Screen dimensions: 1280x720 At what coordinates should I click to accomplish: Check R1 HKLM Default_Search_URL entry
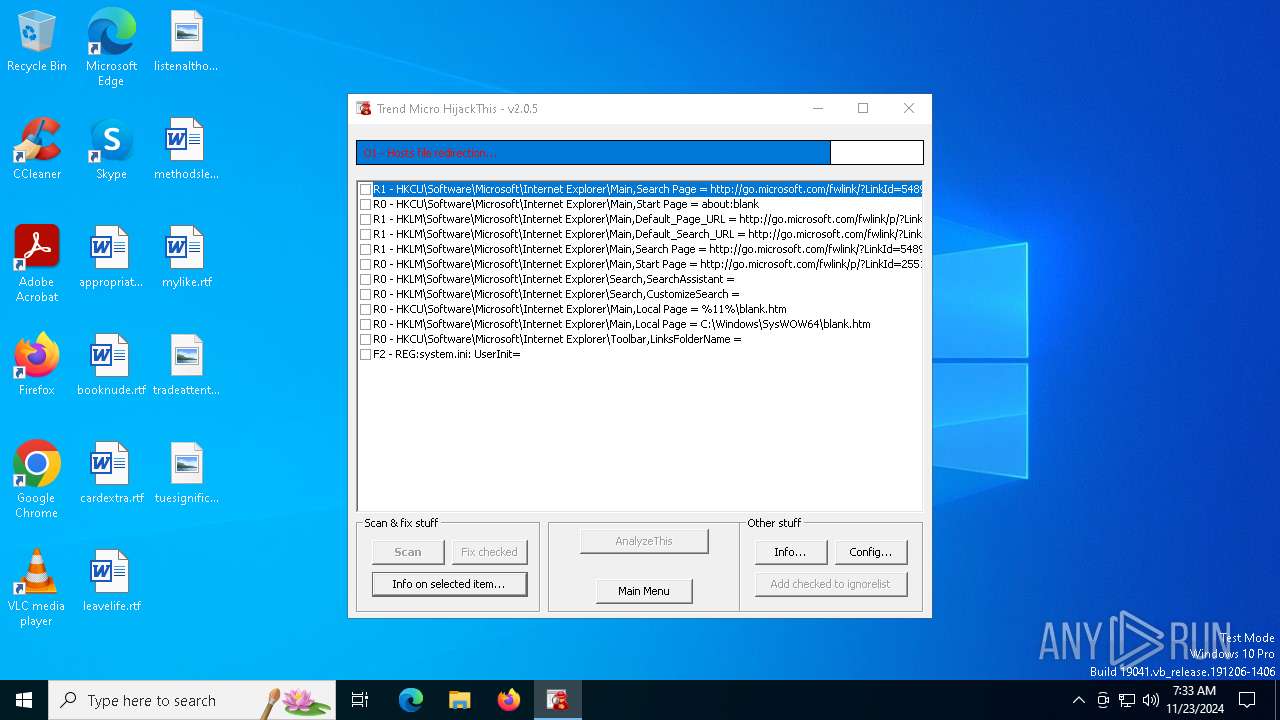point(366,234)
